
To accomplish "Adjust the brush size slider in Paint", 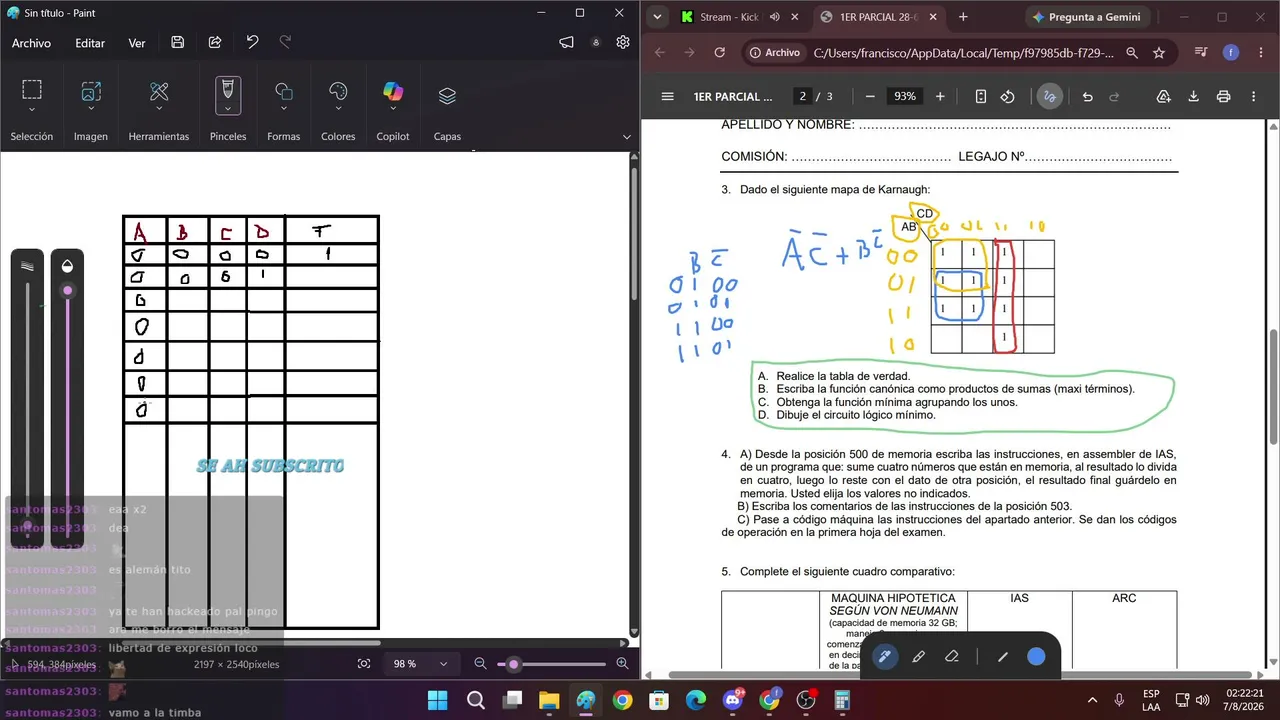I will 27,400.
